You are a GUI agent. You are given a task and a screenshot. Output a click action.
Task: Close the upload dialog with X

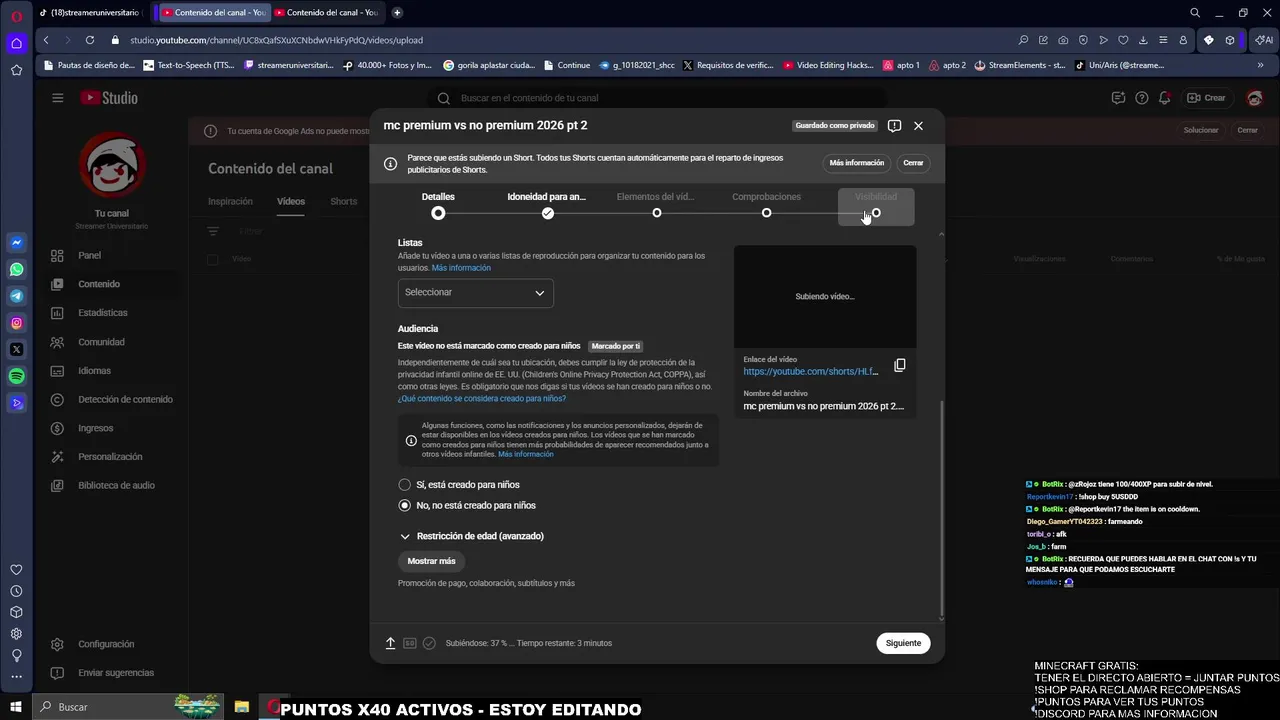point(918,126)
